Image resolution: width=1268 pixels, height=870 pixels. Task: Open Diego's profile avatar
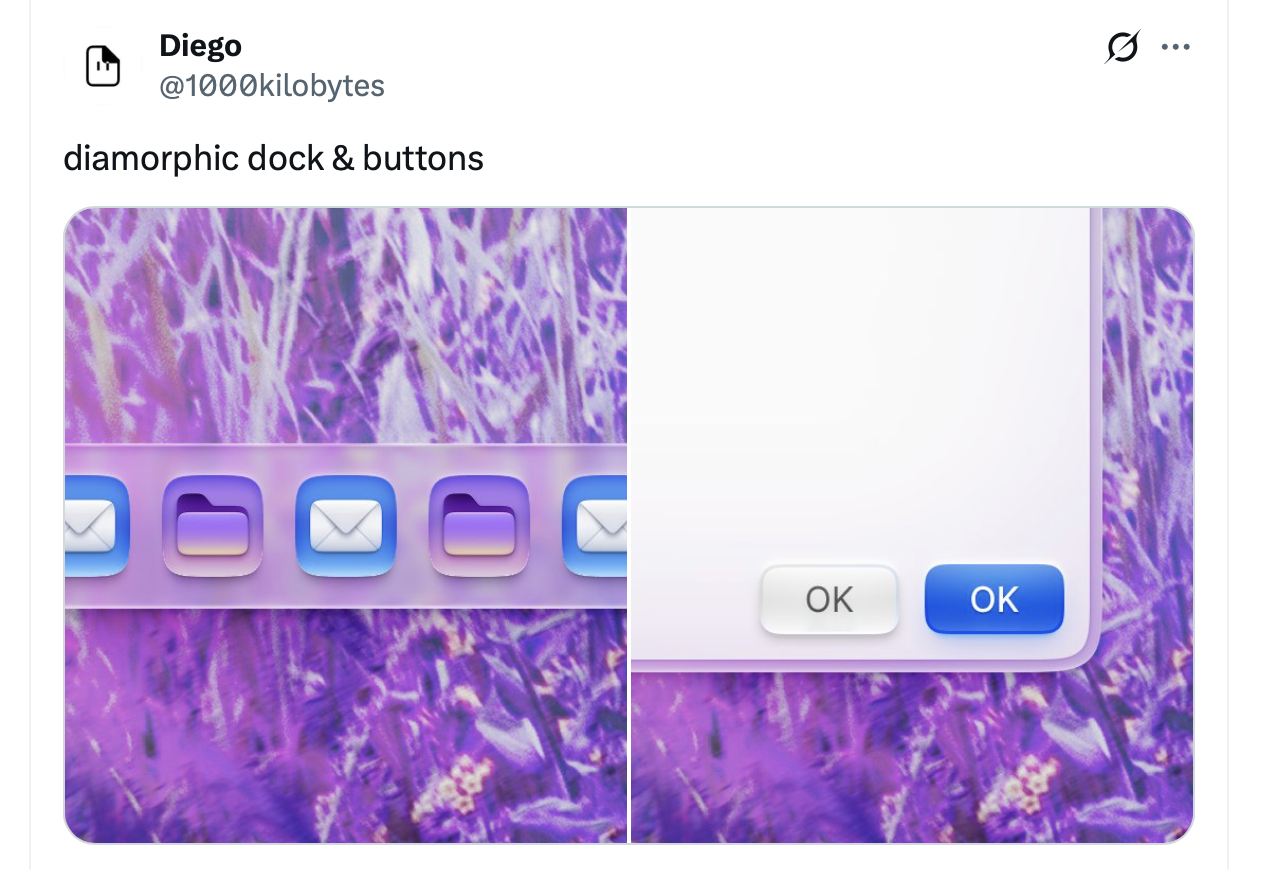pos(103,67)
